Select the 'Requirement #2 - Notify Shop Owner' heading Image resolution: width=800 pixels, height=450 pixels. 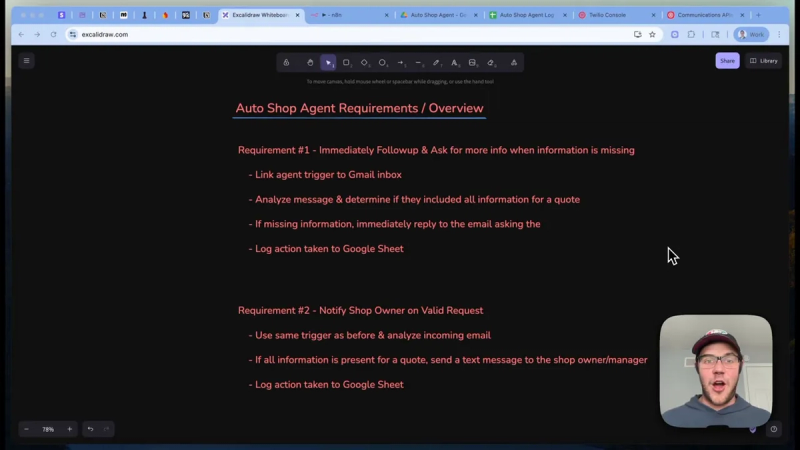point(360,310)
